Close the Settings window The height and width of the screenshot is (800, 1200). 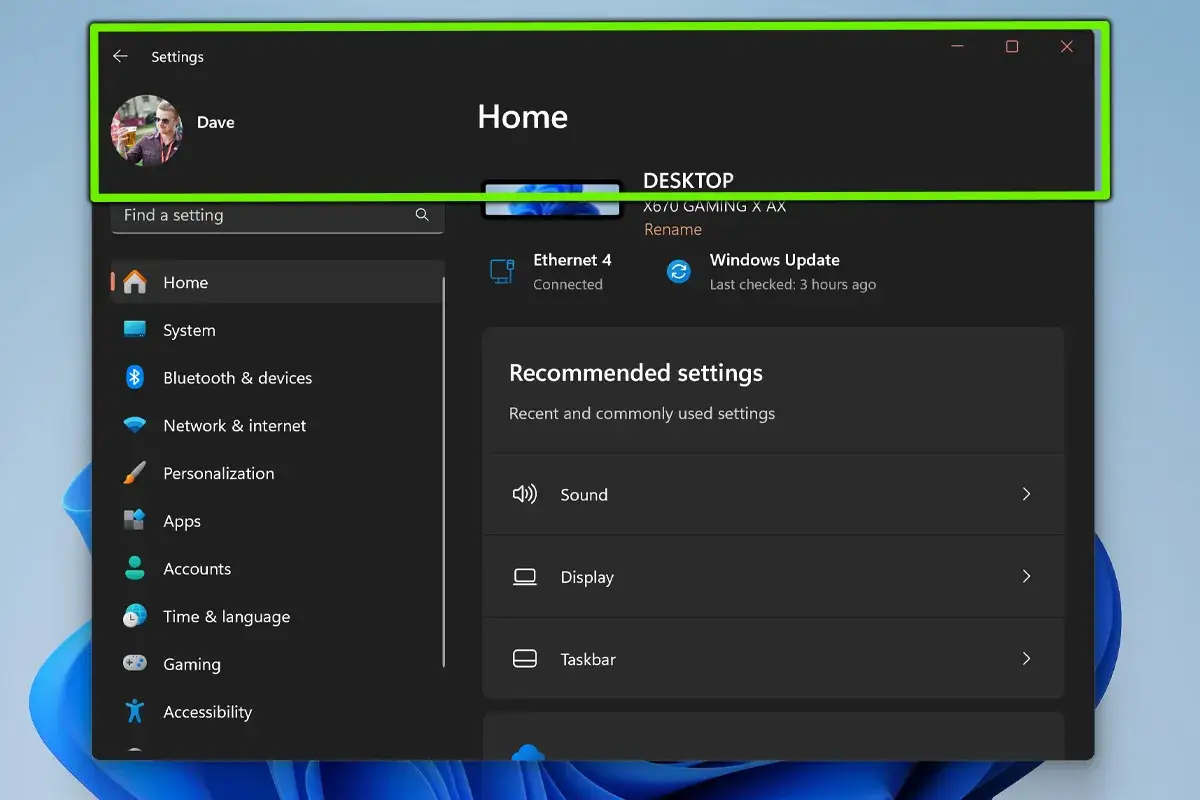coord(1067,47)
